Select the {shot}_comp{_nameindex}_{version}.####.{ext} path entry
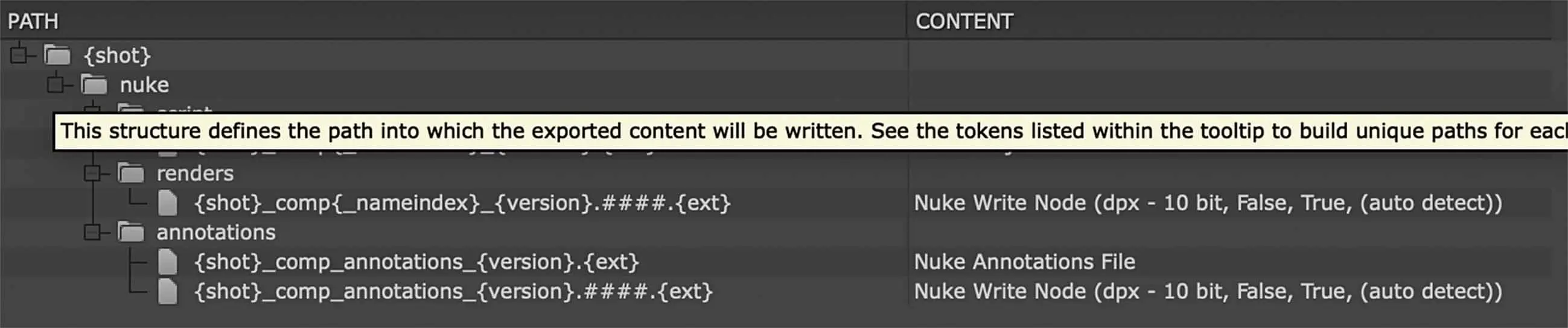This screenshot has width=1568, height=328. (462, 203)
